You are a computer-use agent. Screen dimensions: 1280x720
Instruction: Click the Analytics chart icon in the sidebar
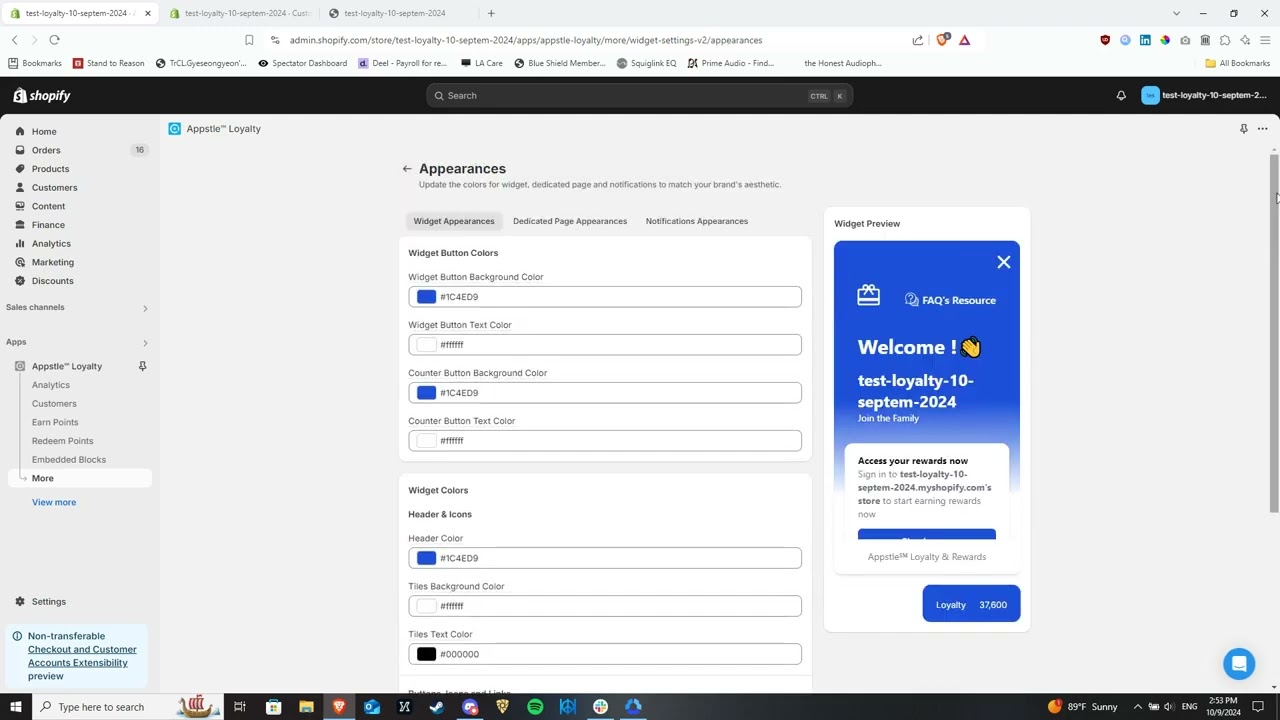point(20,244)
